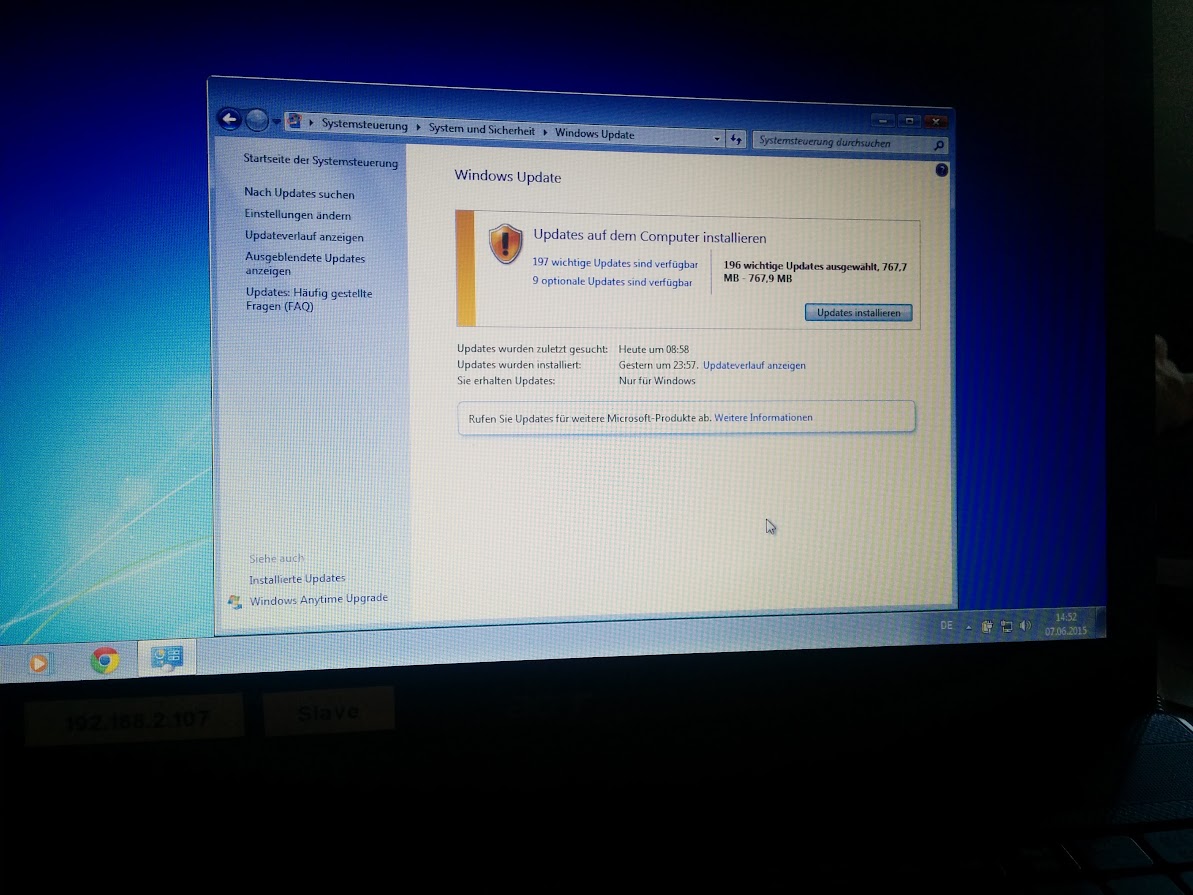This screenshot has height=895, width=1193.
Task: Open 197 wichtige Updates sind verfügbar
Action: [x=615, y=263]
